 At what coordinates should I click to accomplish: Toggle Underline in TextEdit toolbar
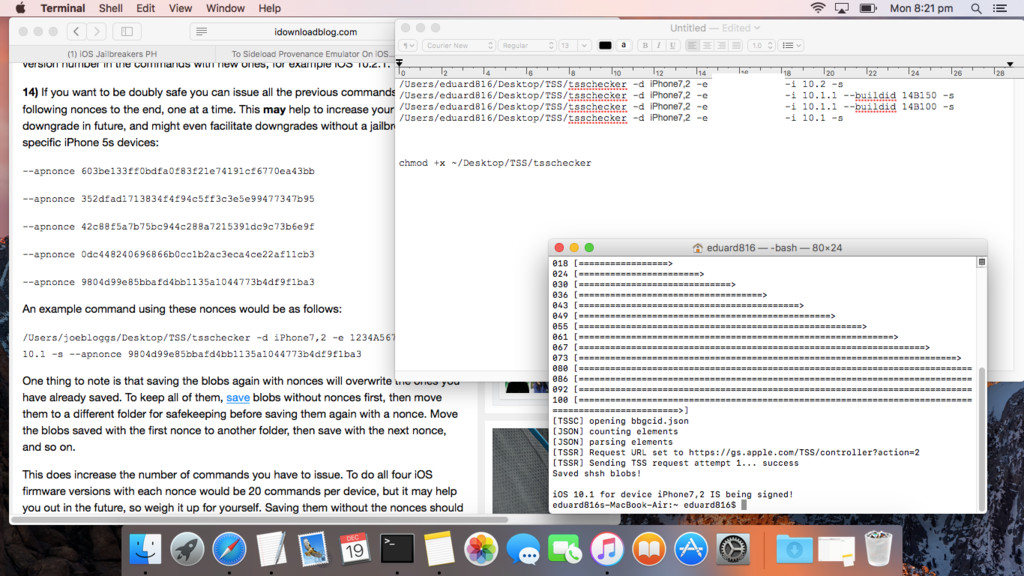[672, 45]
